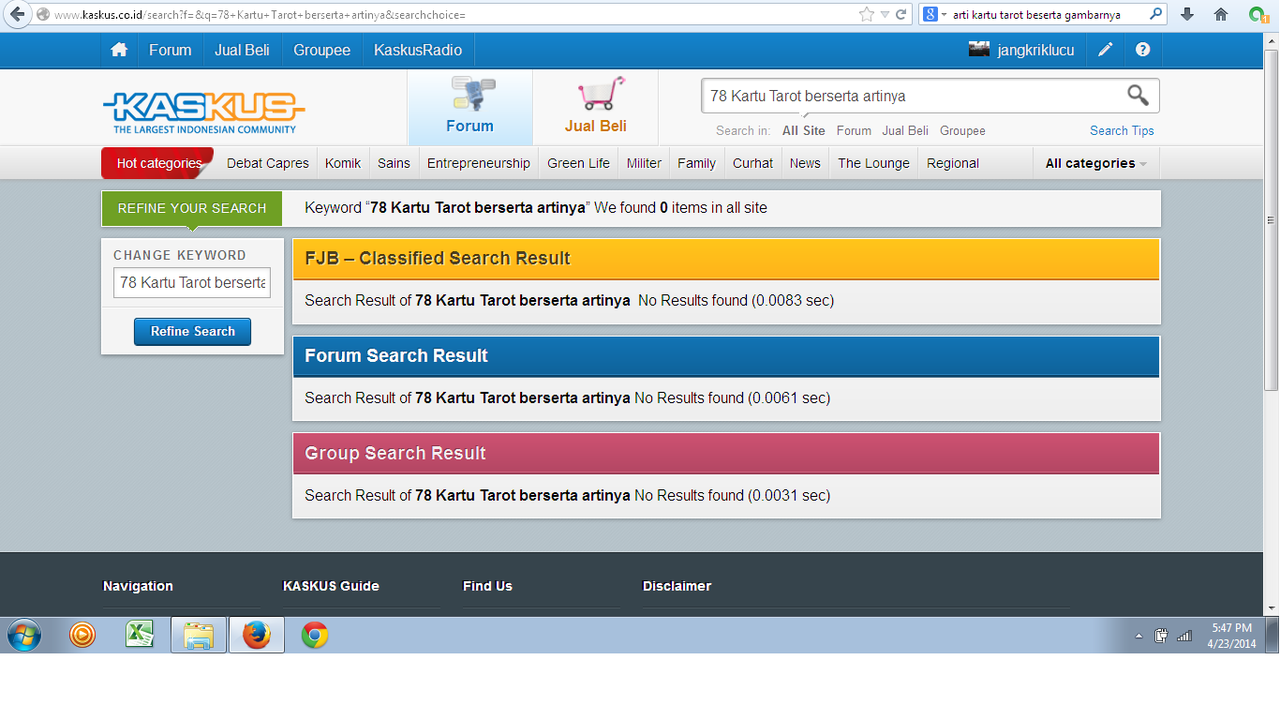This screenshot has height=720, width=1280.
Task: Click the pencil create-post icon
Action: coord(1105,49)
